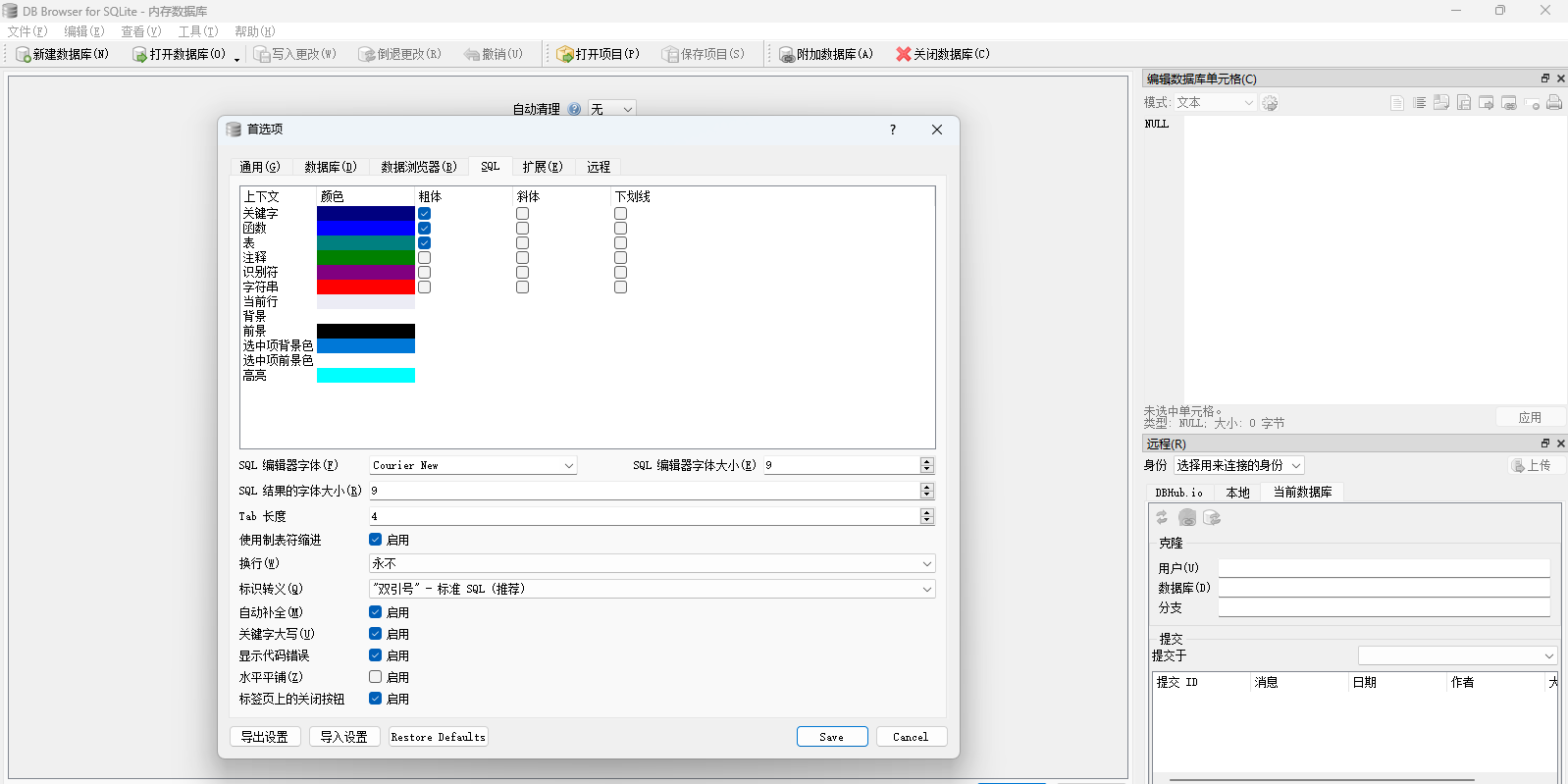Viewport: 1568px width, 784px height.
Task: Click the Write Changes (写入更改) toolbar icon
Action: click(x=262, y=54)
